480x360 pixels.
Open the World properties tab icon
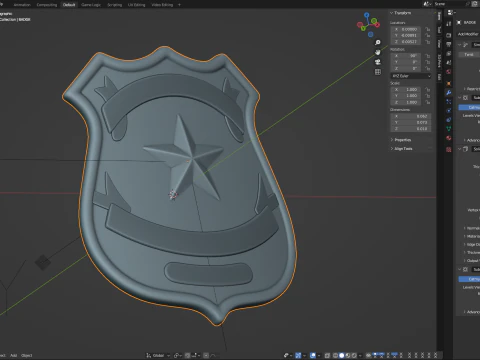point(449,71)
